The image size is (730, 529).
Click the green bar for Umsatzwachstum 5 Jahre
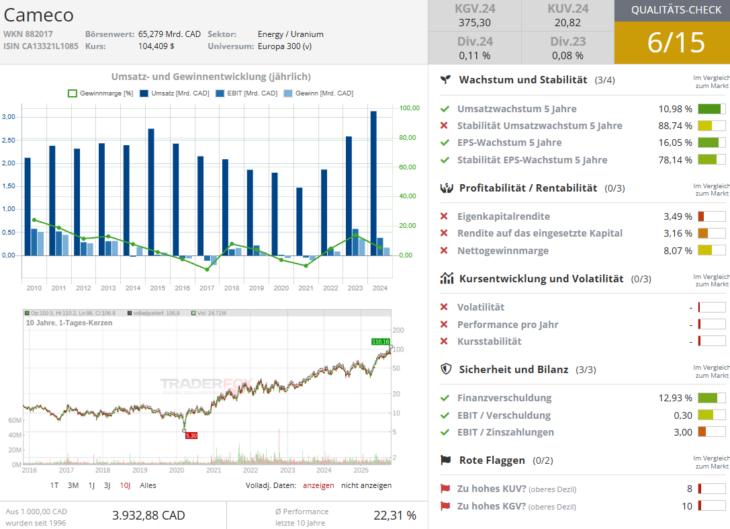tap(710, 108)
